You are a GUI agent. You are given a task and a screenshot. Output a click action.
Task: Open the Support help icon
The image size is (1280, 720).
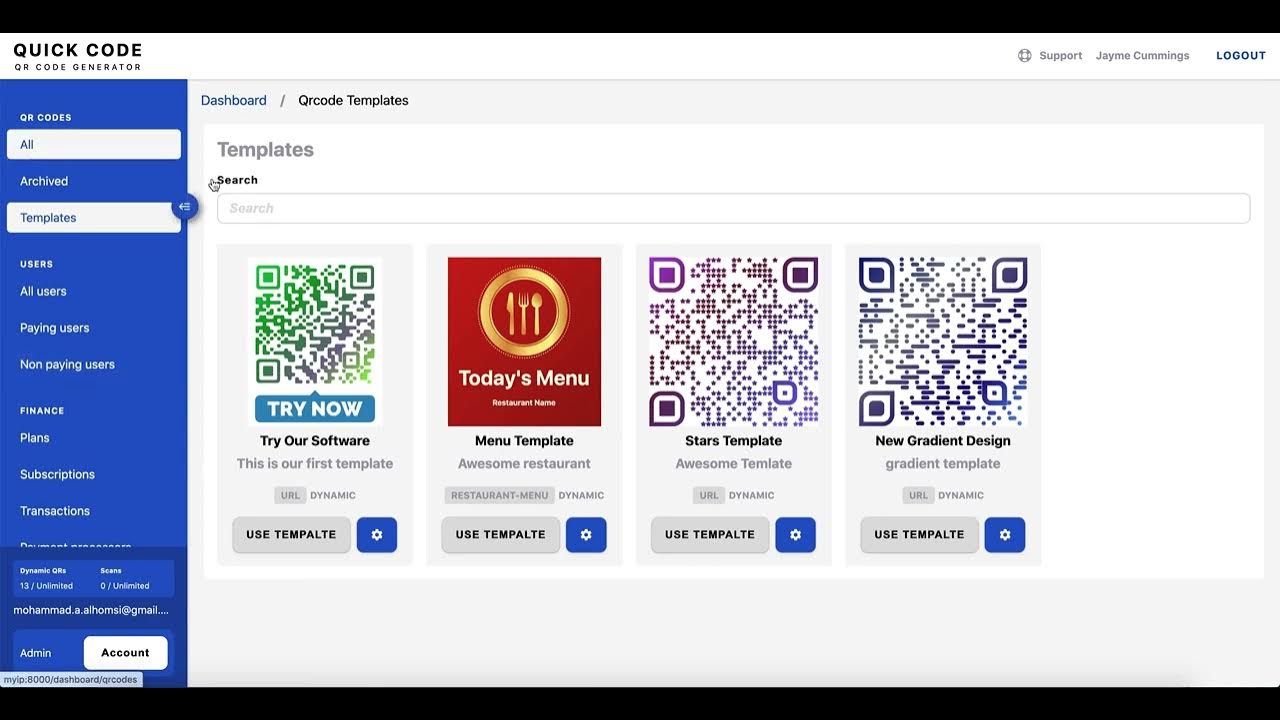point(1024,55)
